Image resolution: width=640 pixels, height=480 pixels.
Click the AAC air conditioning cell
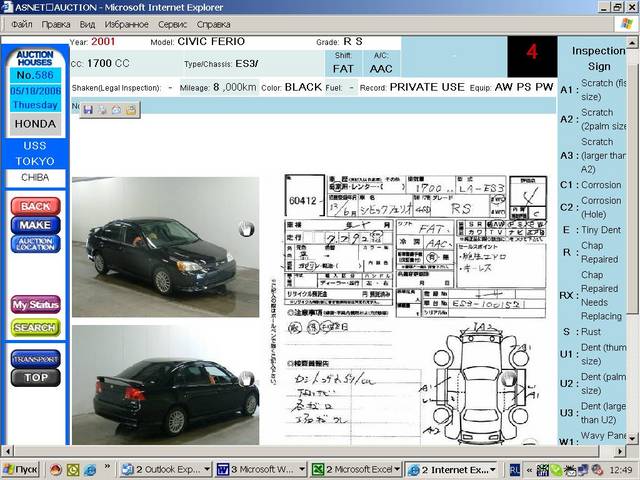381,64
